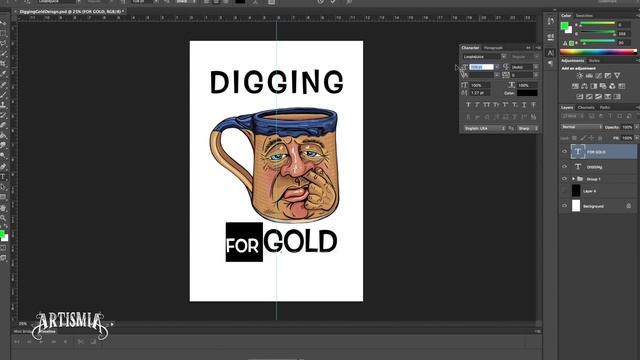Screen dimensions: 640x360
Task: Open the layer Fill dropdown arrow
Action: click(x=636, y=138)
